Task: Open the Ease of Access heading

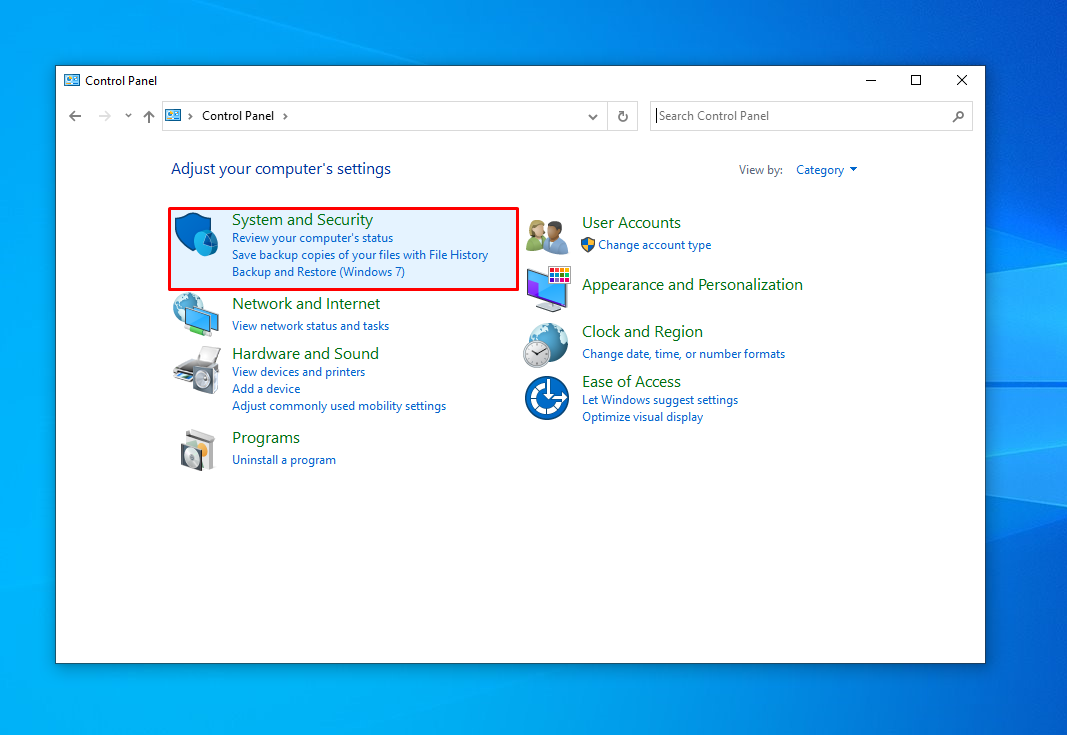Action: (x=631, y=382)
